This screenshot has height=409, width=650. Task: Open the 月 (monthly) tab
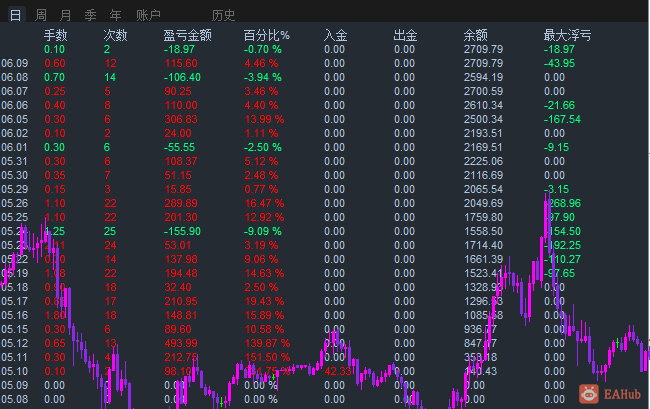pyautogui.click(x=65, y=15)
